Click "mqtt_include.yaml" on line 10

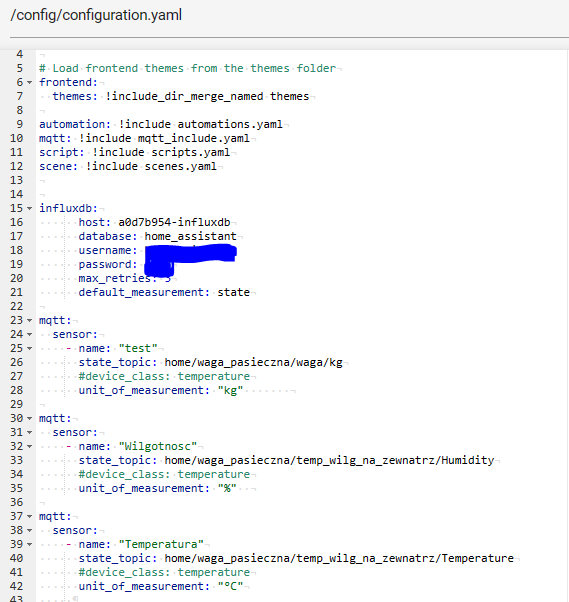194,138
